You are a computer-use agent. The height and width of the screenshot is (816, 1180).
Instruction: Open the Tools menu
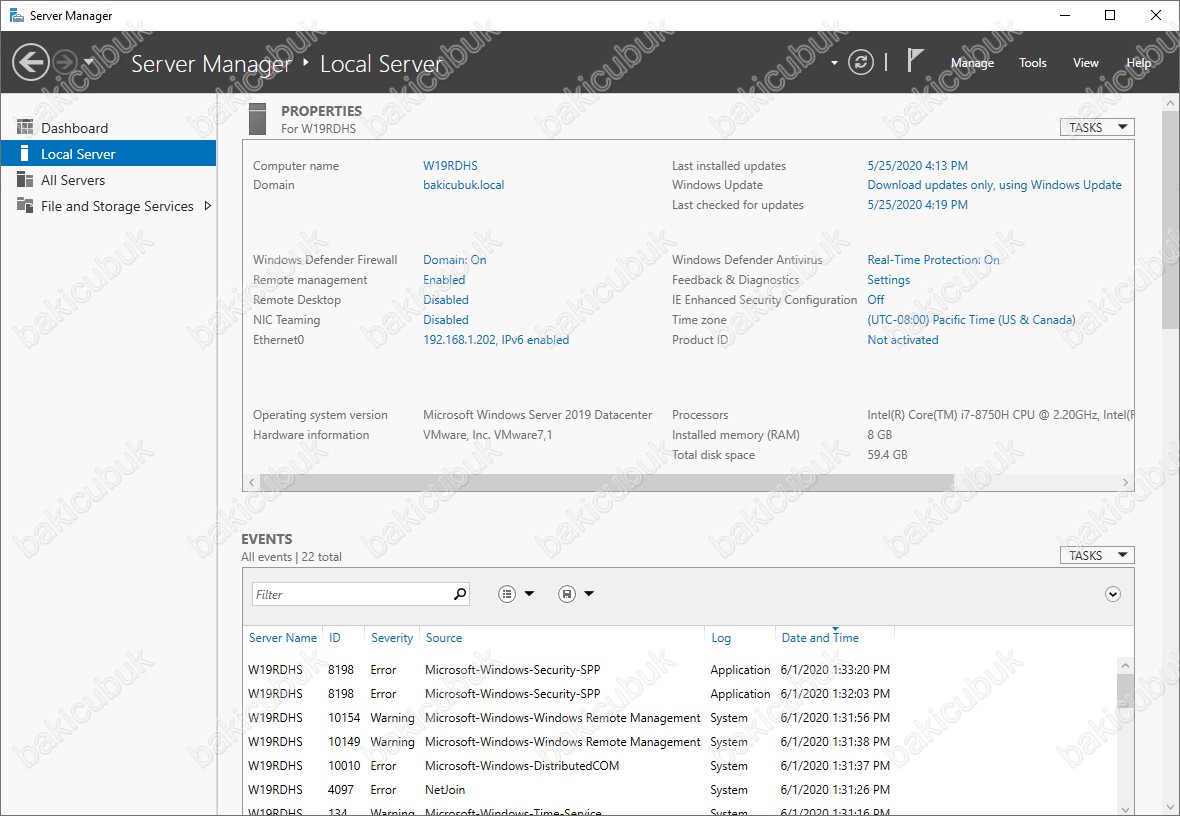coord(1032,62)
